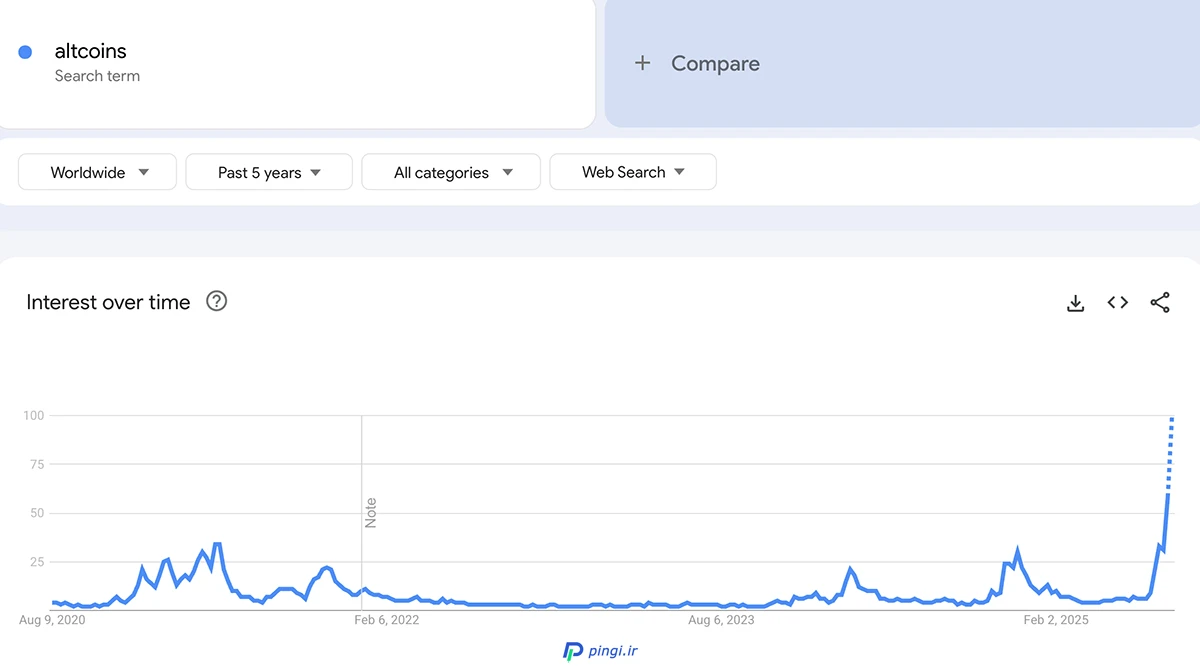Click the Aug 9, 2020 axis label
1200x671 pixels.
coord(52,620)
